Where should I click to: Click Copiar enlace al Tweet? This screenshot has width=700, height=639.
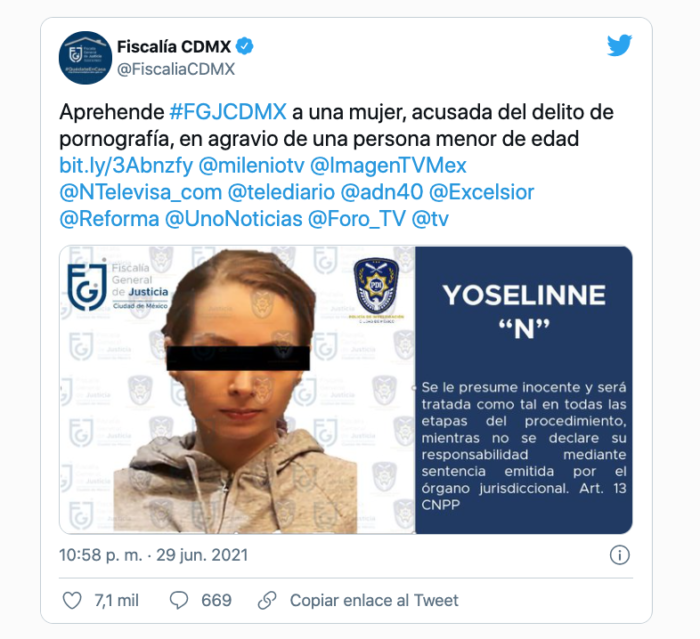click(x=374, y=601)
